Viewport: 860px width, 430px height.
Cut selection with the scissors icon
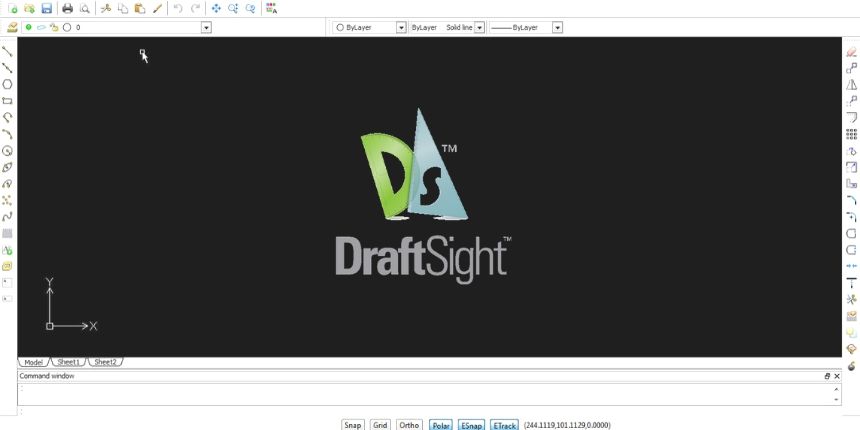(x=106, y=8)
